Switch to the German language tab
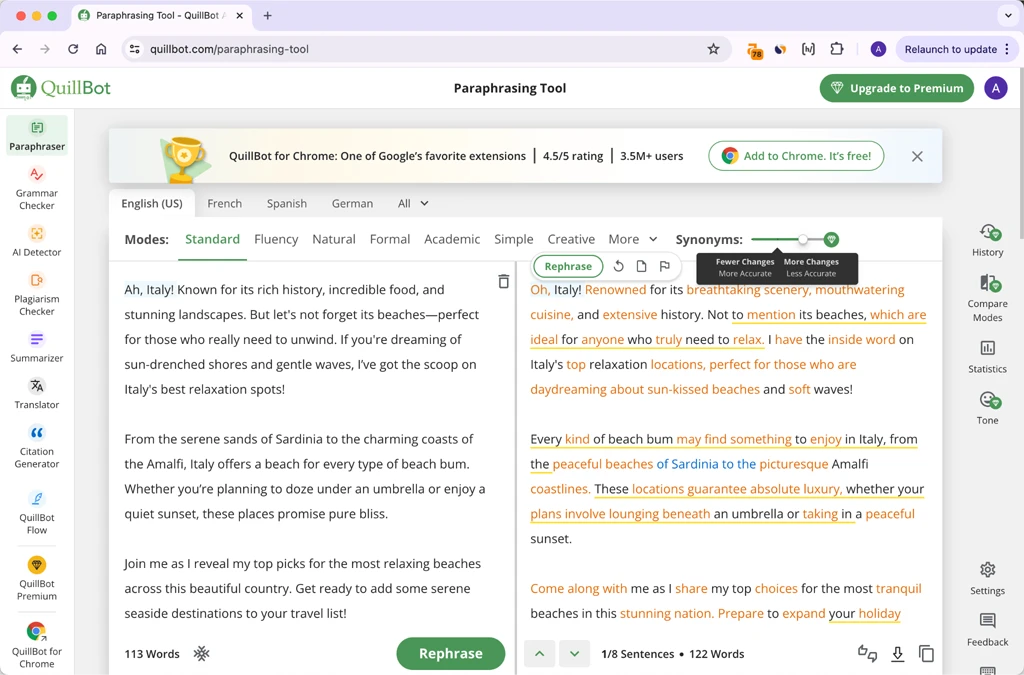Screen dimensions: 1024x675 (x=352, y=204)
